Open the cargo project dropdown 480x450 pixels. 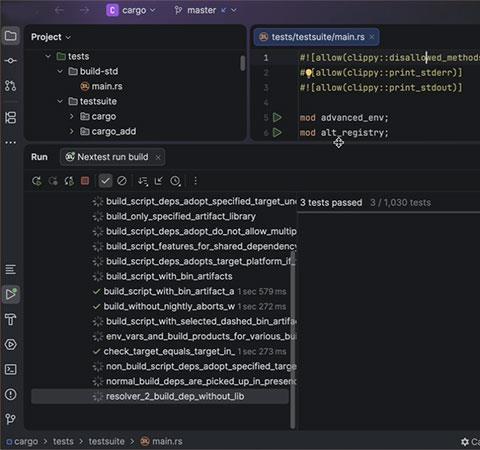click(x=130, y=10)
